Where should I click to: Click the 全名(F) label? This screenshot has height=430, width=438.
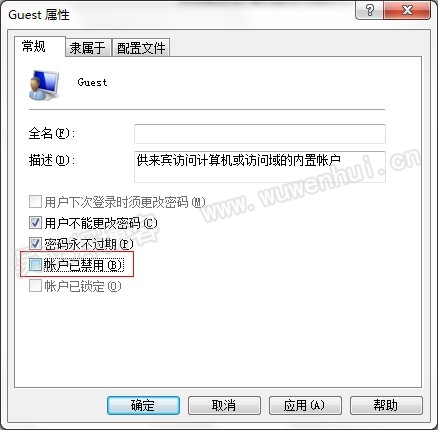point(51,134)
